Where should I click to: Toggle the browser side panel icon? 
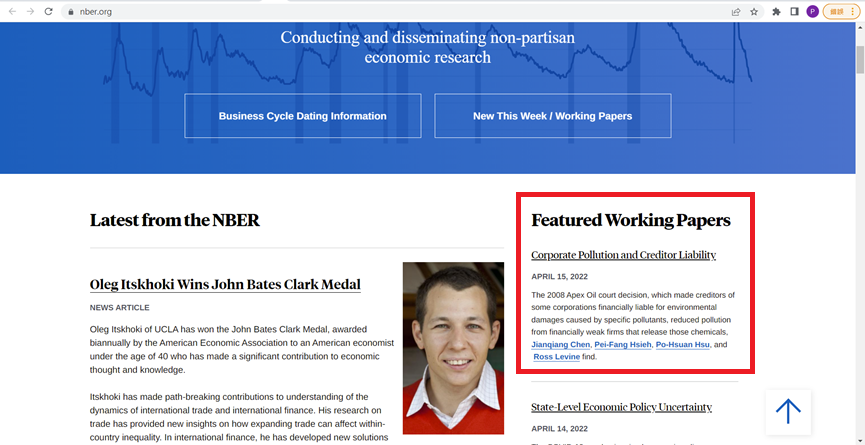pos(794,12)
